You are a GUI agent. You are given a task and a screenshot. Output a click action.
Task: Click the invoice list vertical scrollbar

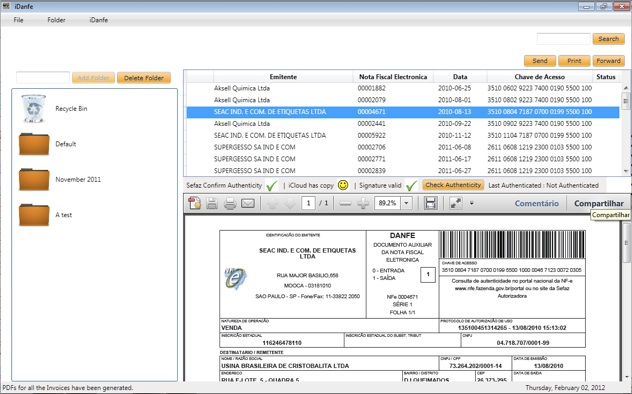pos(626,129)
